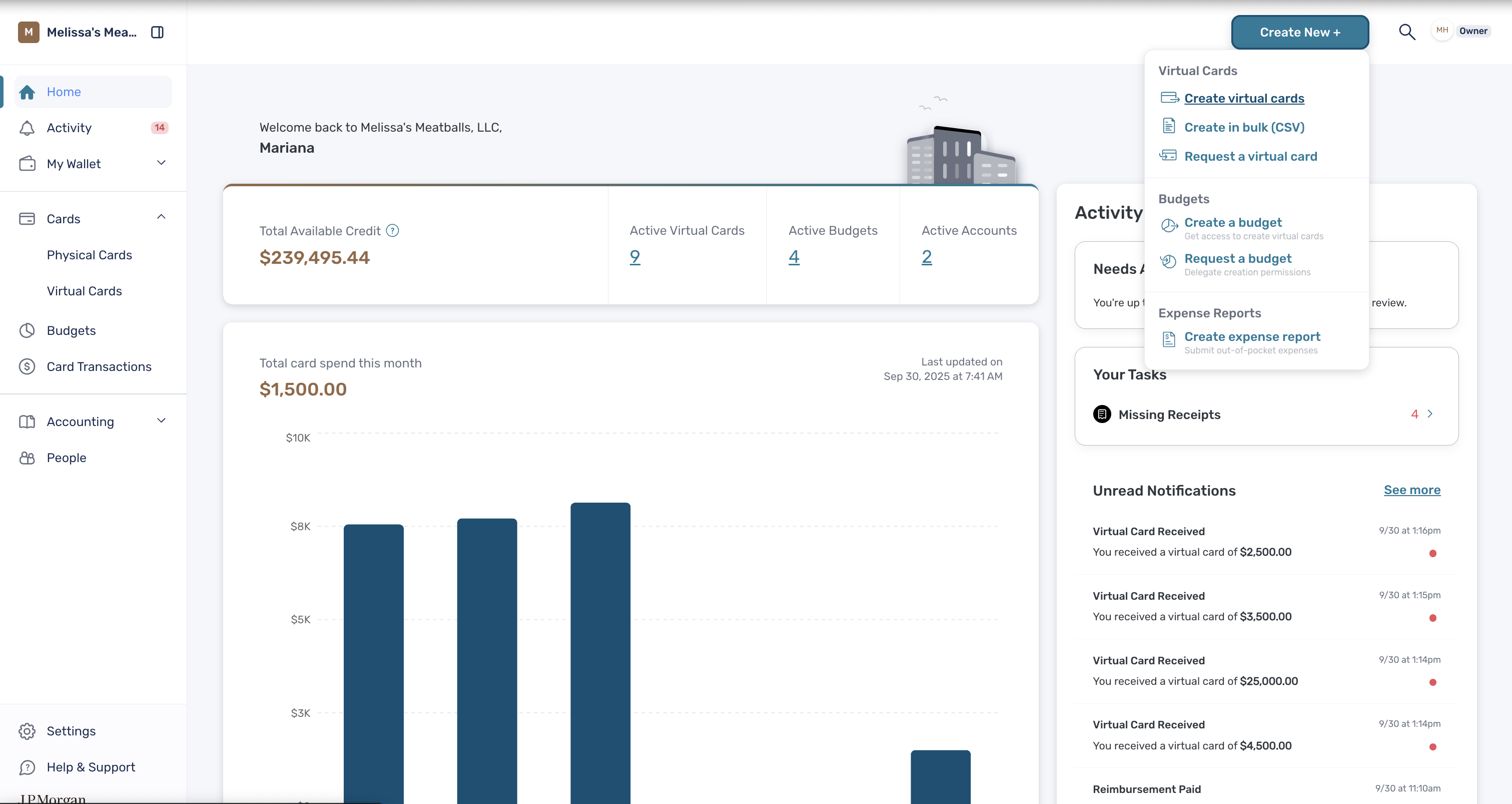Choose Request a virtual card
This screenshot has width=1512, height=804.
1251,156
